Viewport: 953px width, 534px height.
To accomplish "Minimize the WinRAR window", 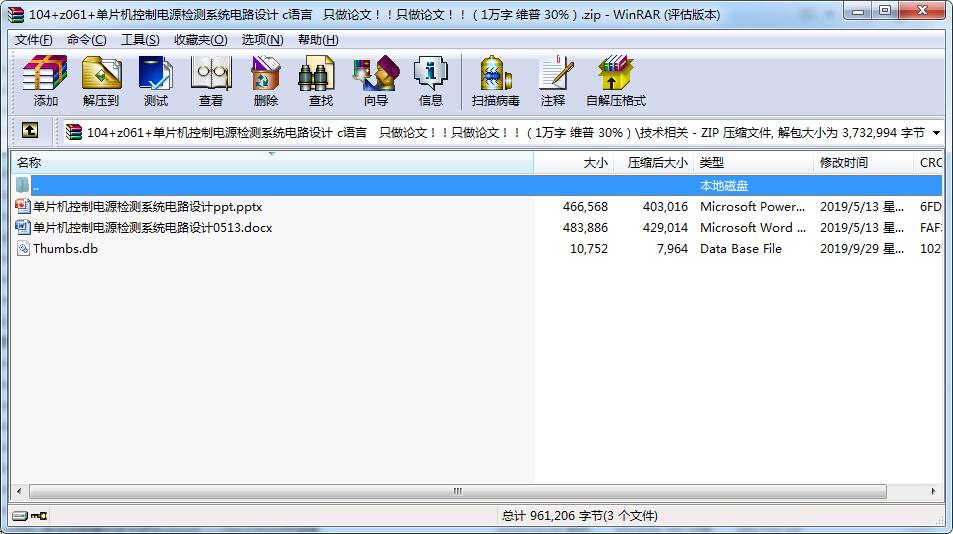I will click(858, 11).
